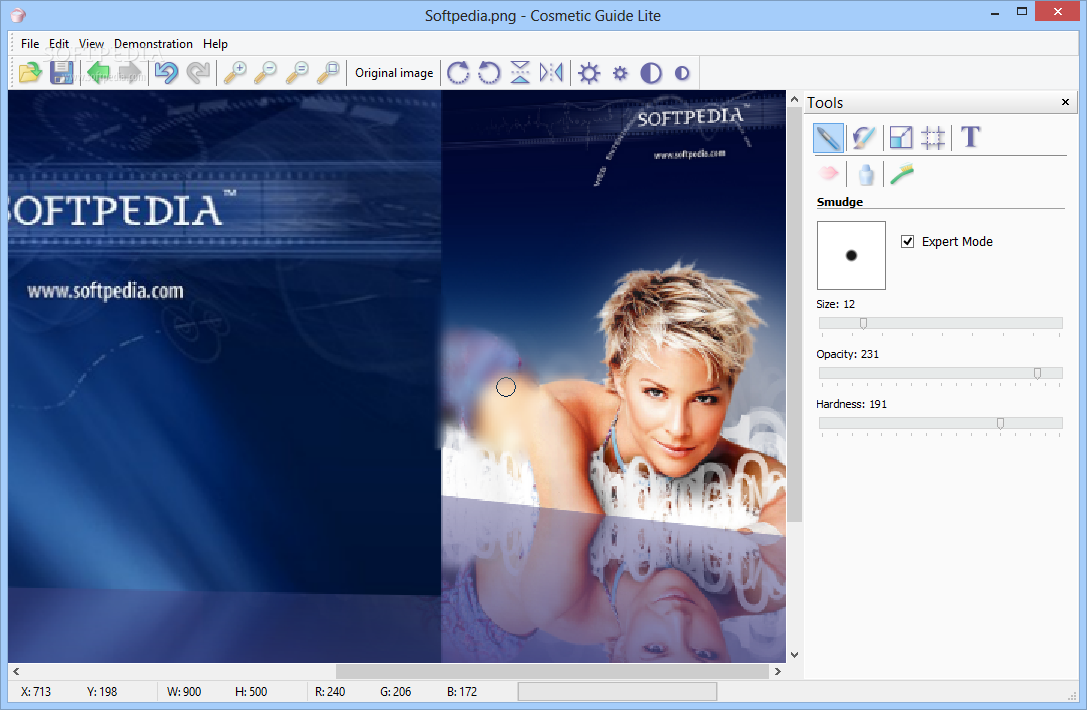Click the vertical scrollbar down arrow
Image resolution: width=1087 pixels, height=710 pixels.
[794, 655]
